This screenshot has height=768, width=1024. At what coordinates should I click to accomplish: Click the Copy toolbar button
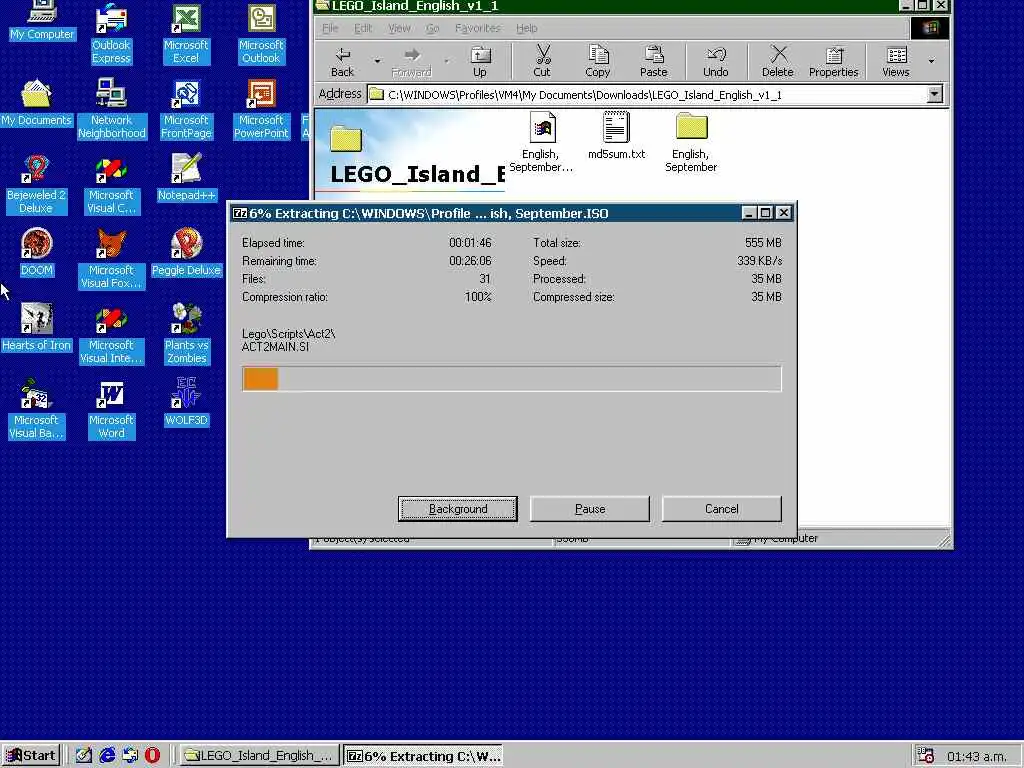tap(598, 61)
